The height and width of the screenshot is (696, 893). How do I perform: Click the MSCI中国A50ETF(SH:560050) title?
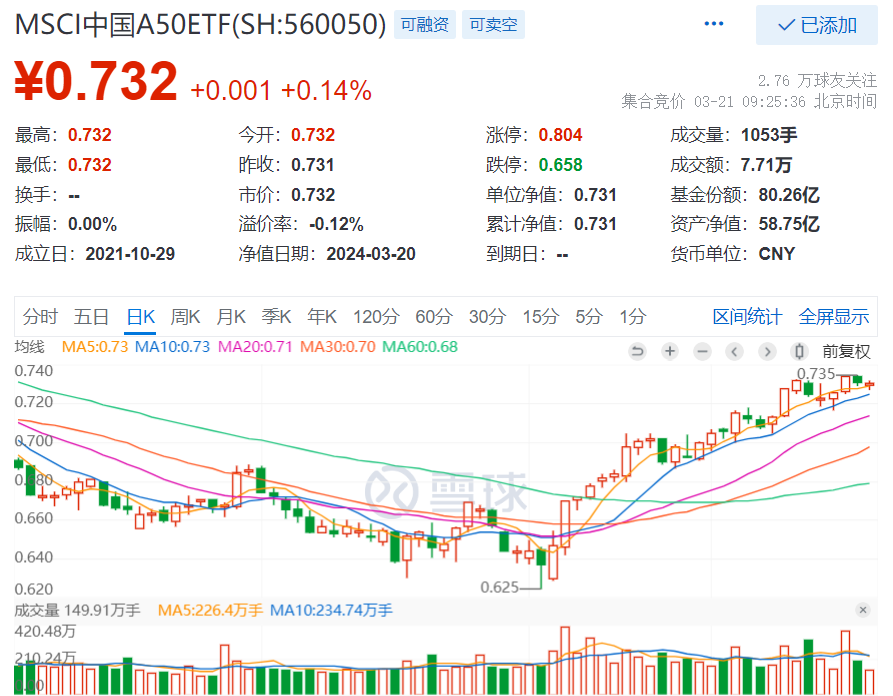pos(200,24)
